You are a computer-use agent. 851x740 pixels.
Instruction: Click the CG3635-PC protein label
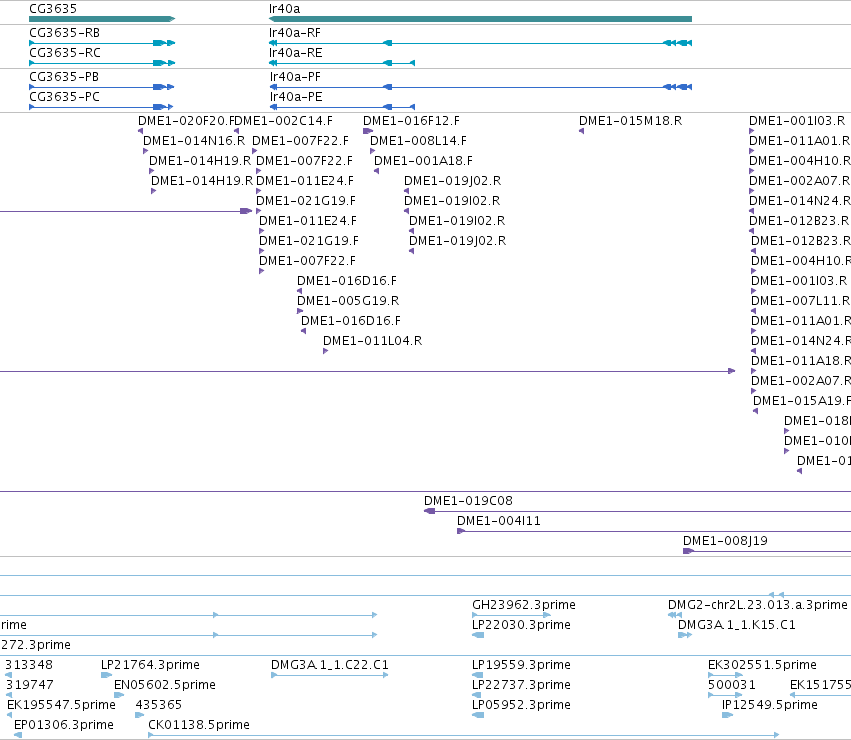pyautogui.click(x=65, y=97)
